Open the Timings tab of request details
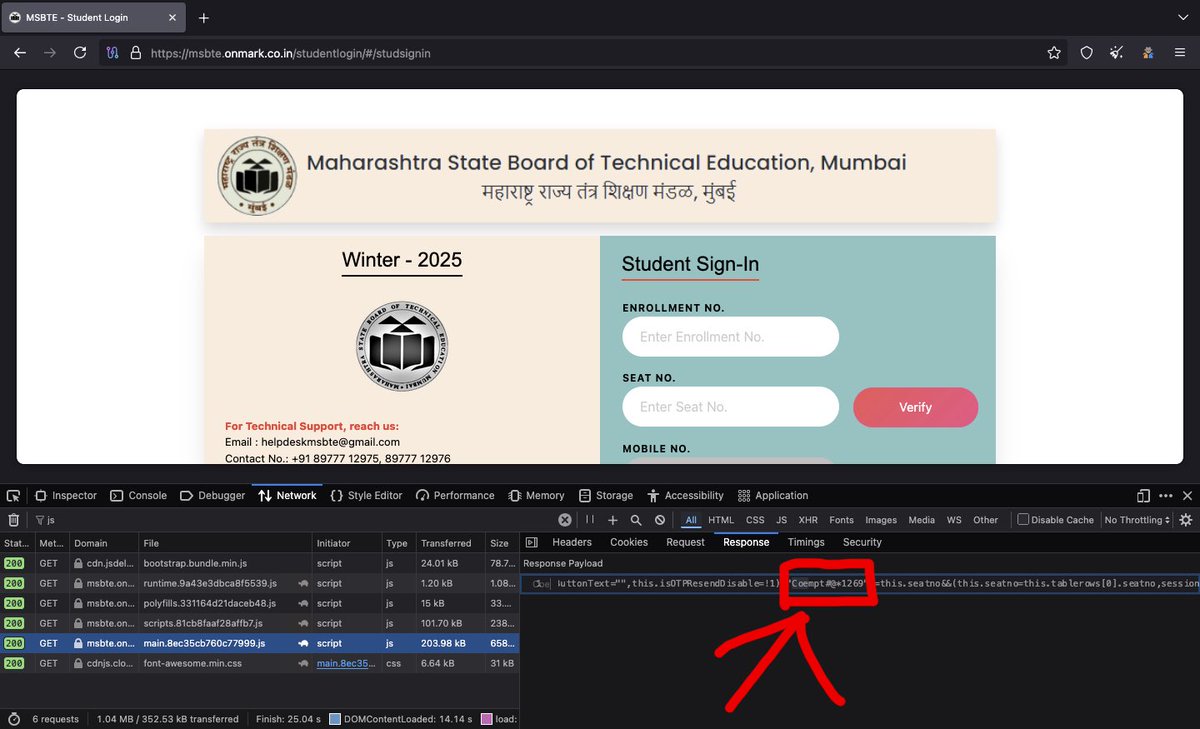 point(806,542)
